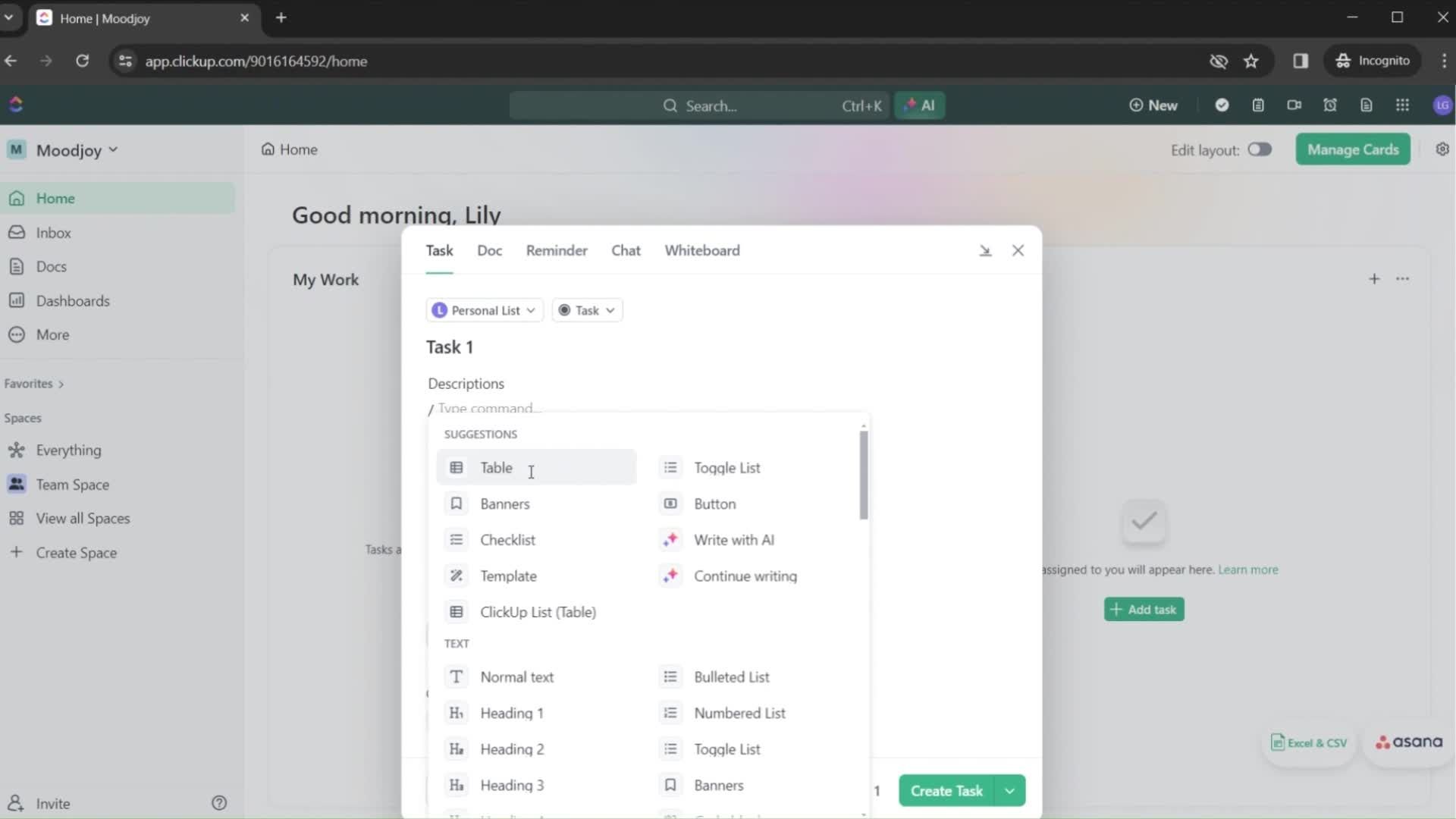Select ClickUp List Table option

pos(538,612)
